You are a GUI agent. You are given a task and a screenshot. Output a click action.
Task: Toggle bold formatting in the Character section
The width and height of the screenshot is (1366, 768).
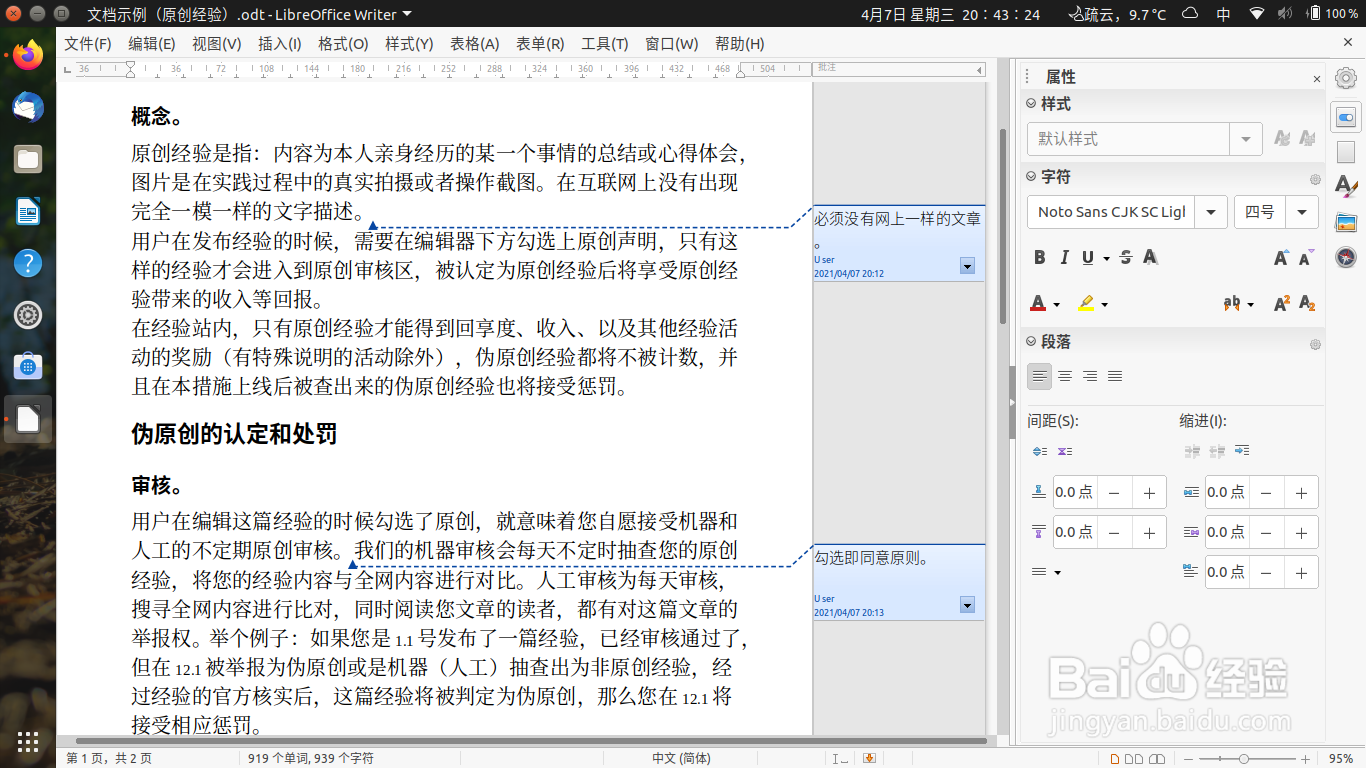pos(1039,257)
